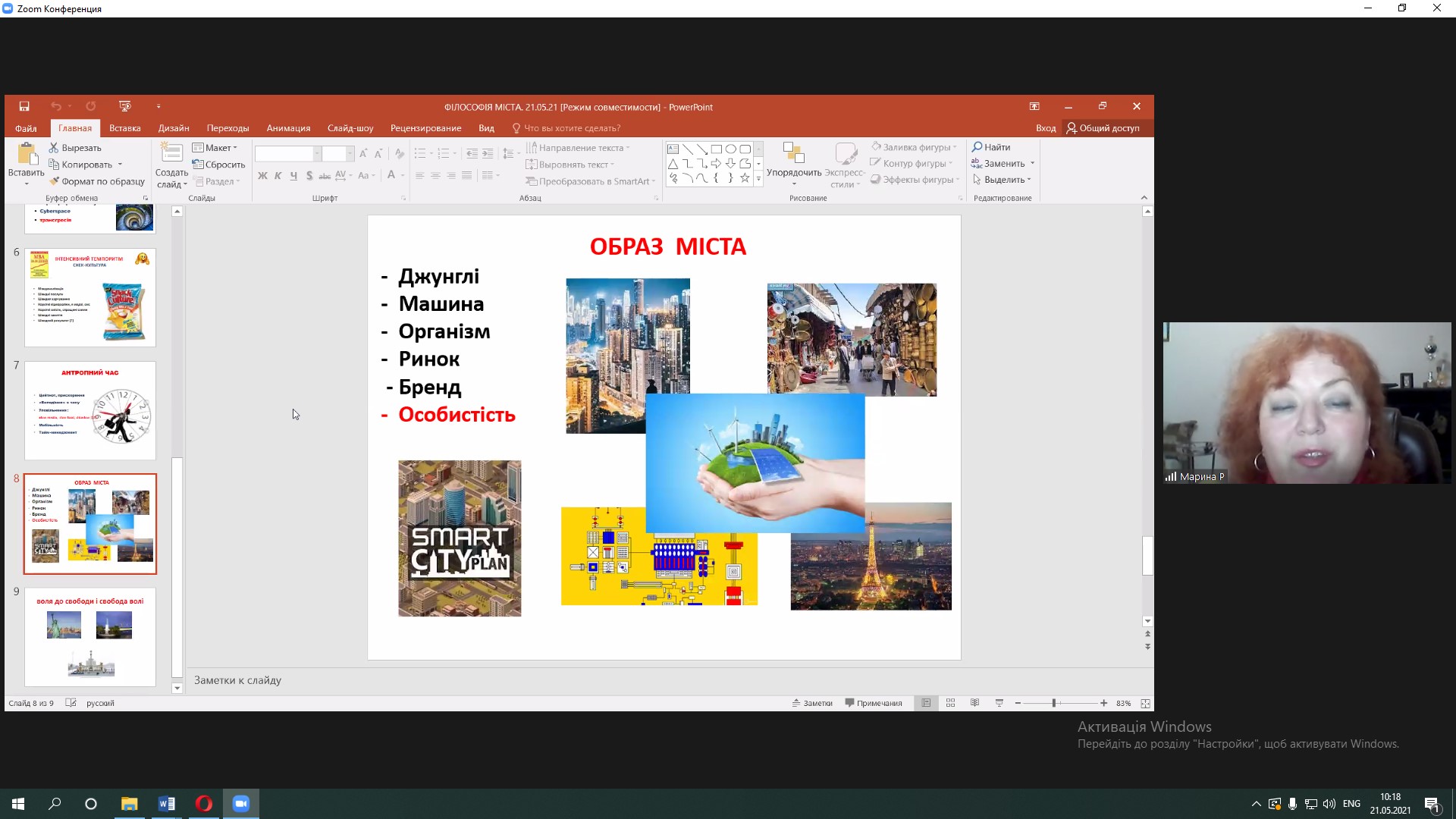Click the Cut (Вырезать) scissors icon
This screenshot has height=819, width=1456.
tap(54, 148)
